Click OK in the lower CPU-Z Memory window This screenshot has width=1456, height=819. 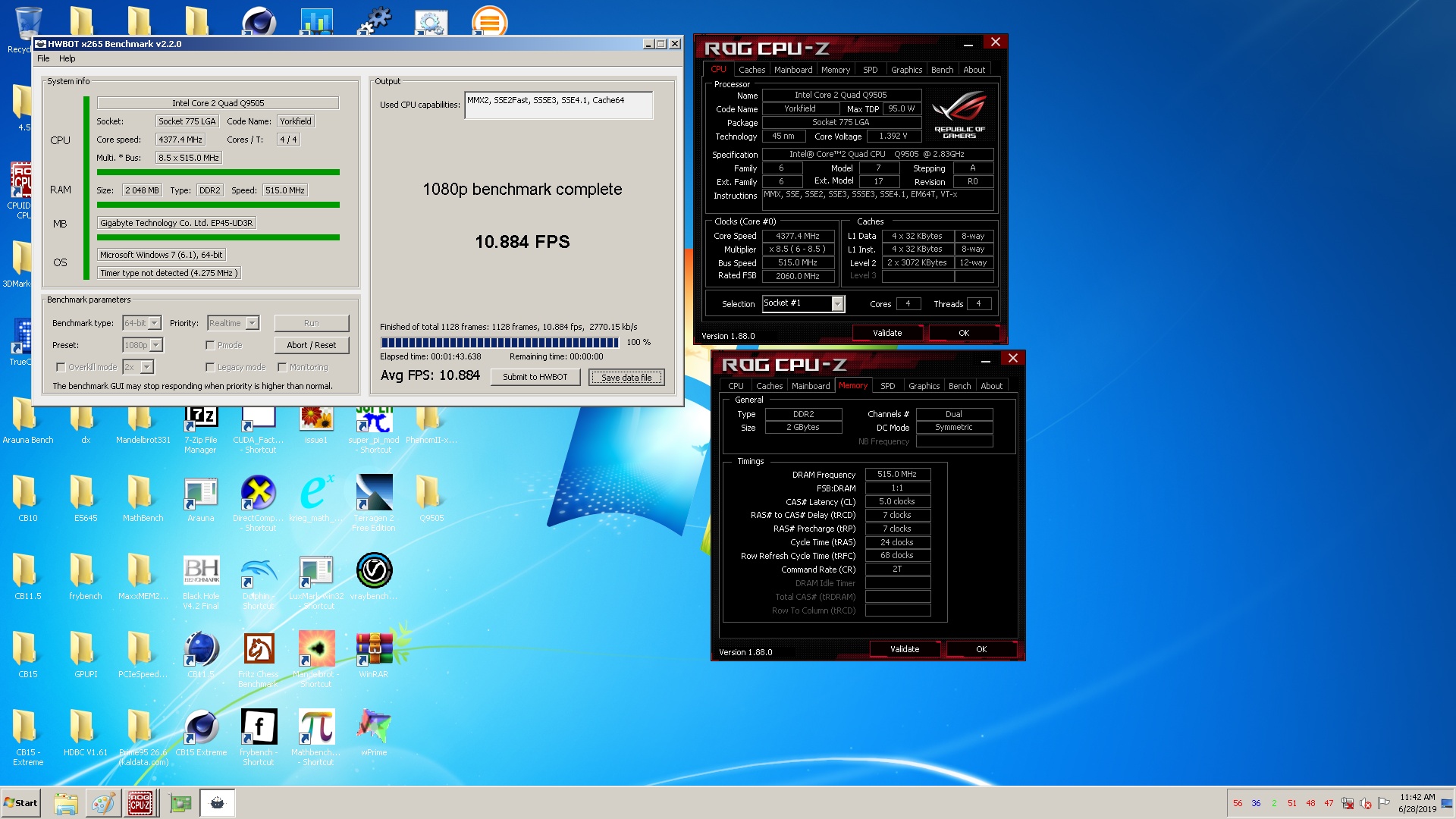point(981,649)
